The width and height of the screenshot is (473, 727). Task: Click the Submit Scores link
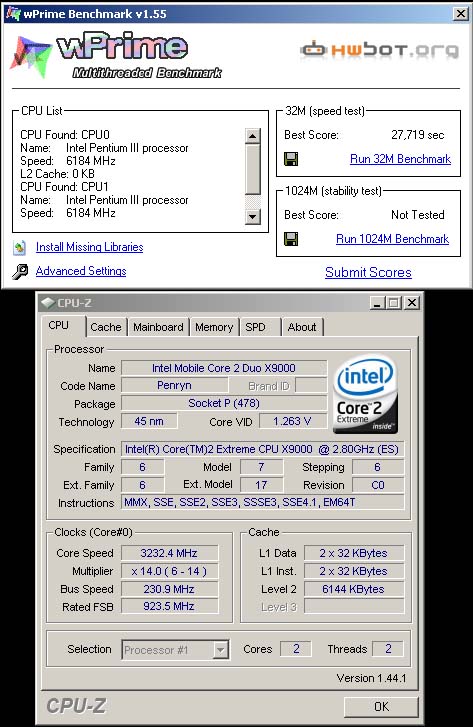coord(368,272)
